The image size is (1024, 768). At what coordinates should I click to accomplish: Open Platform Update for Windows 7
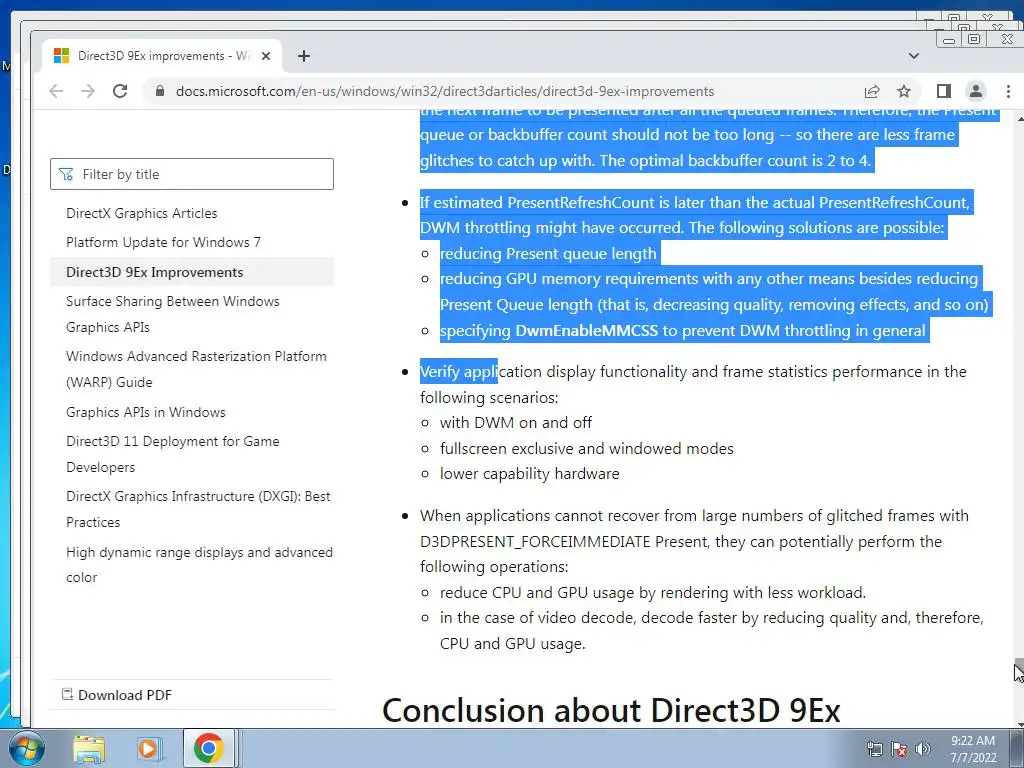point(163,242)
